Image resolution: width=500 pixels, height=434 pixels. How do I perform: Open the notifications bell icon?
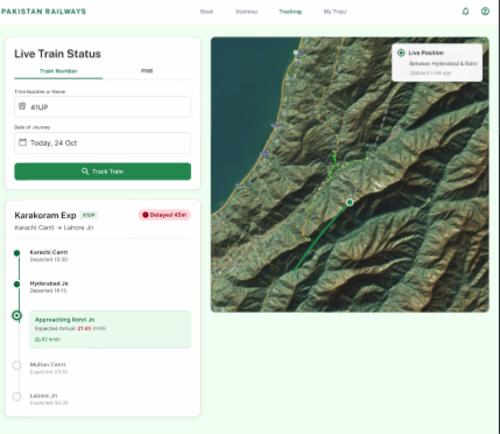(466, 11)
